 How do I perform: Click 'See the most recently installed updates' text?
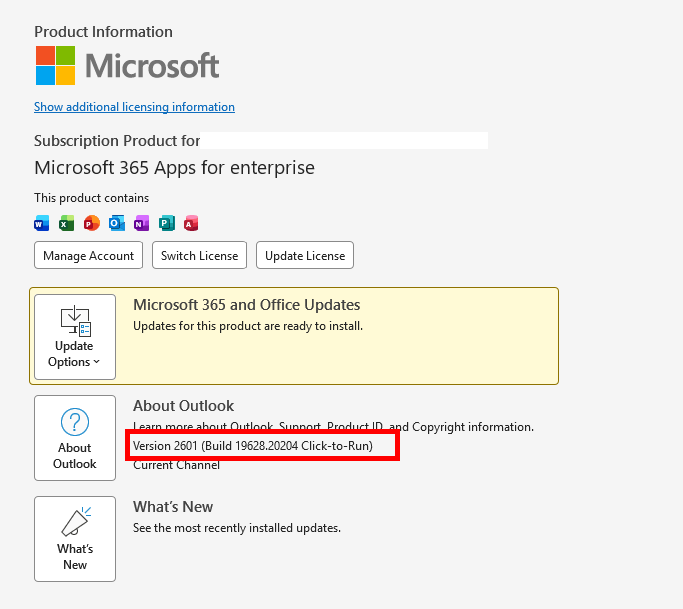[237, 528]
